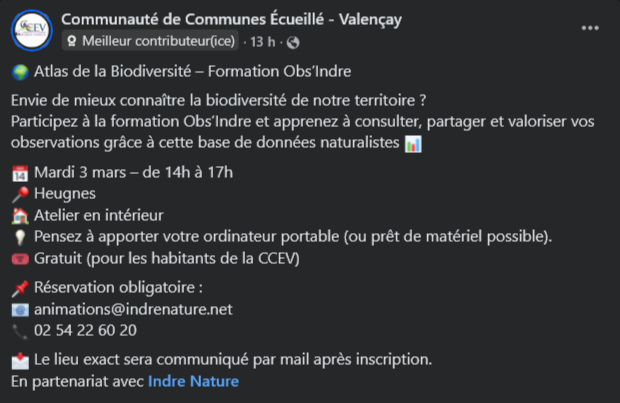Click the house emoji beside Atelier en intérieur
This screenshot has height=403, width=620.
(x=20, y=215)
